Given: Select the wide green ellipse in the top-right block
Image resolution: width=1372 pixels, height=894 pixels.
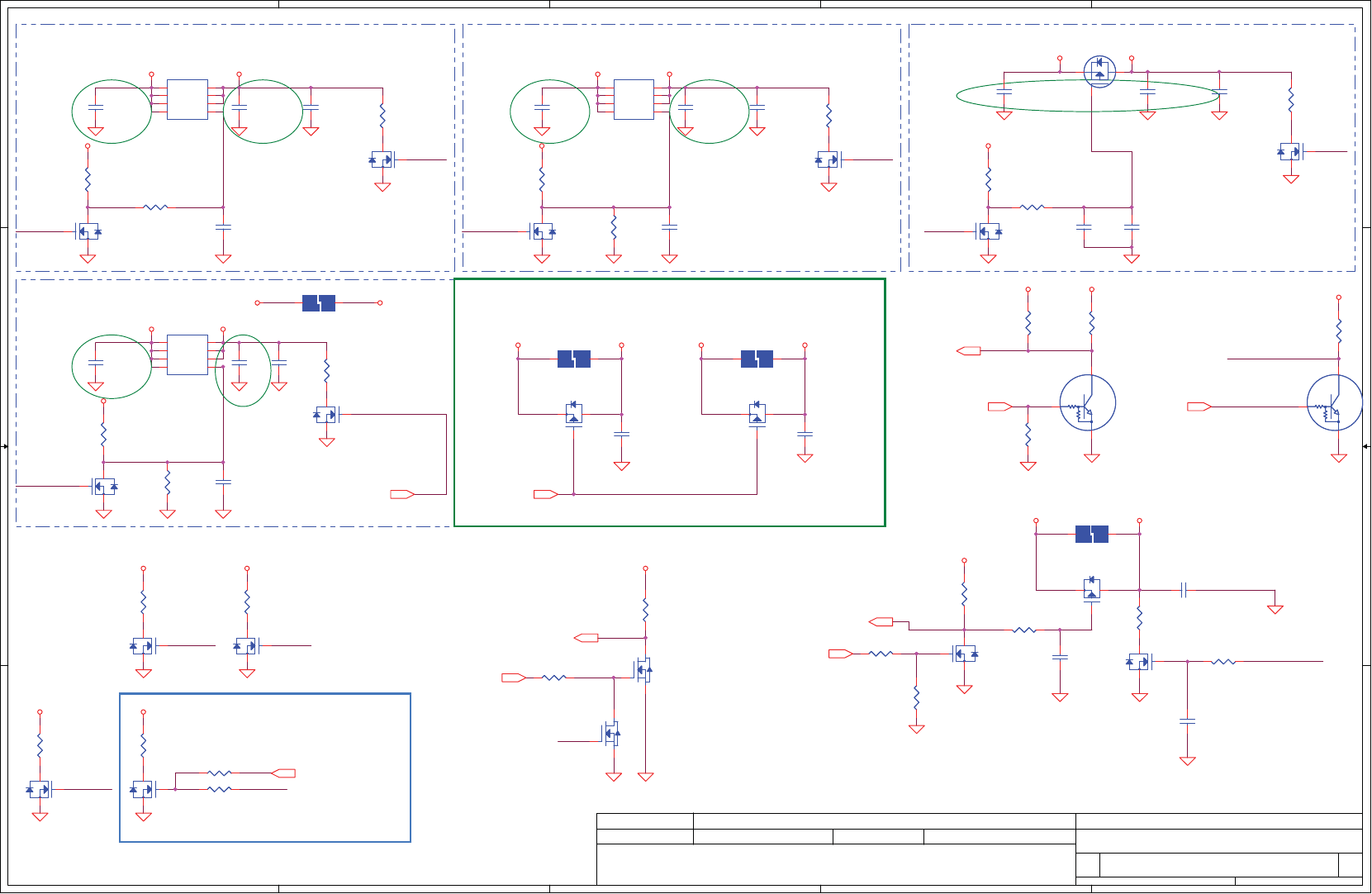Looking at the screenshot, I should click(1088, 95).
